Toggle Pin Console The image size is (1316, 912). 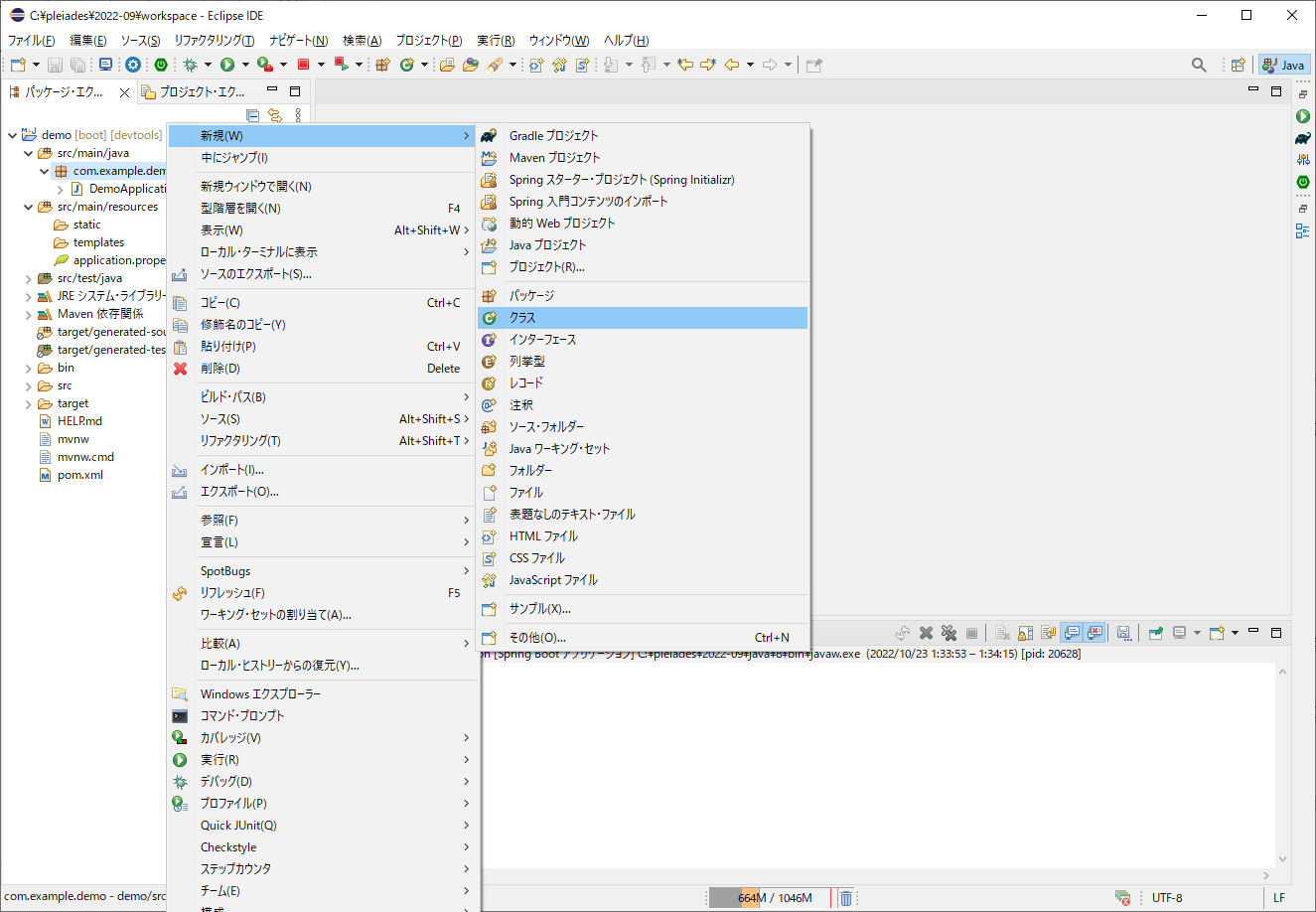pos(1156,633)
